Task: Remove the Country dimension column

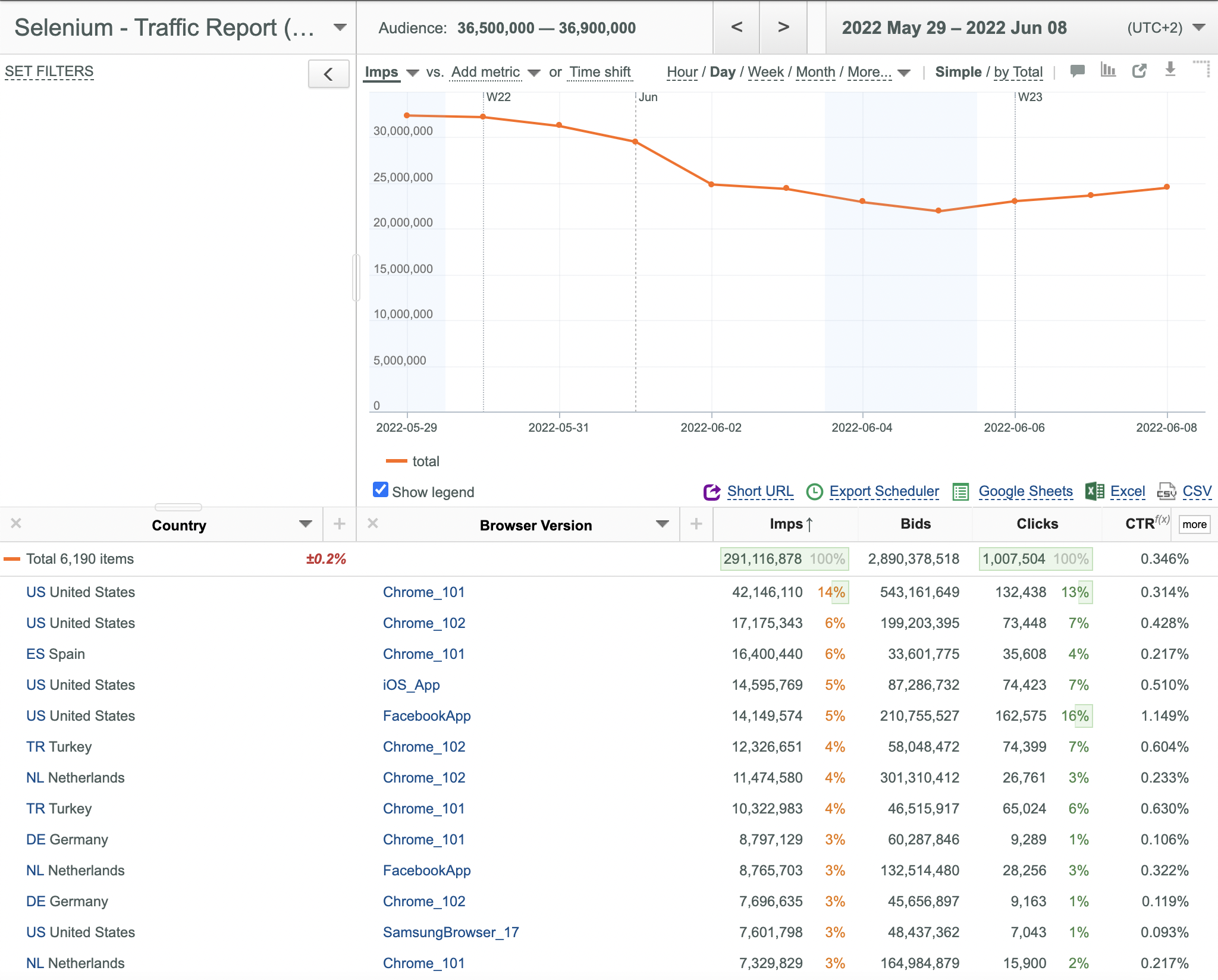Action: pyautogui.click(x=16, y=523)
